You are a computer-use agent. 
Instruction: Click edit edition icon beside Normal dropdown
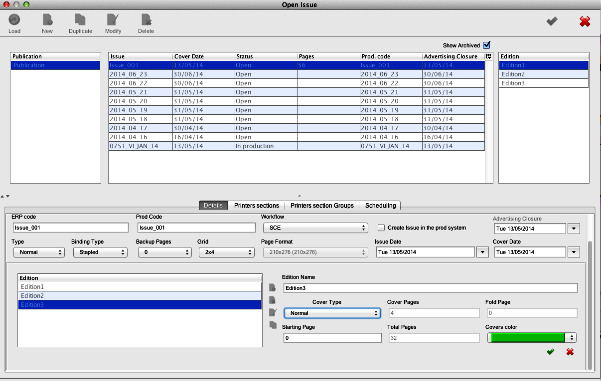(273, 312)
